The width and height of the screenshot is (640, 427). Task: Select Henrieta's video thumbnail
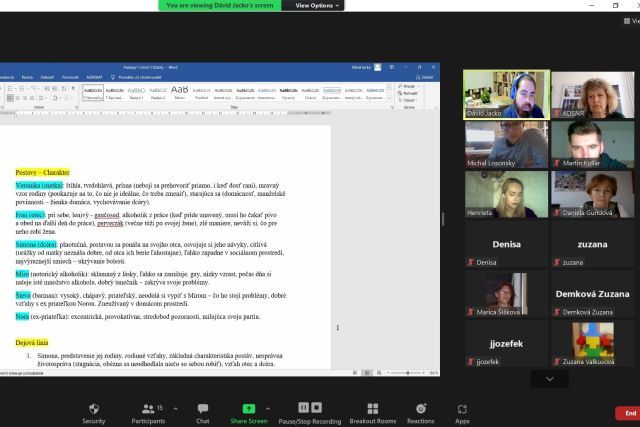click(505, 194)
